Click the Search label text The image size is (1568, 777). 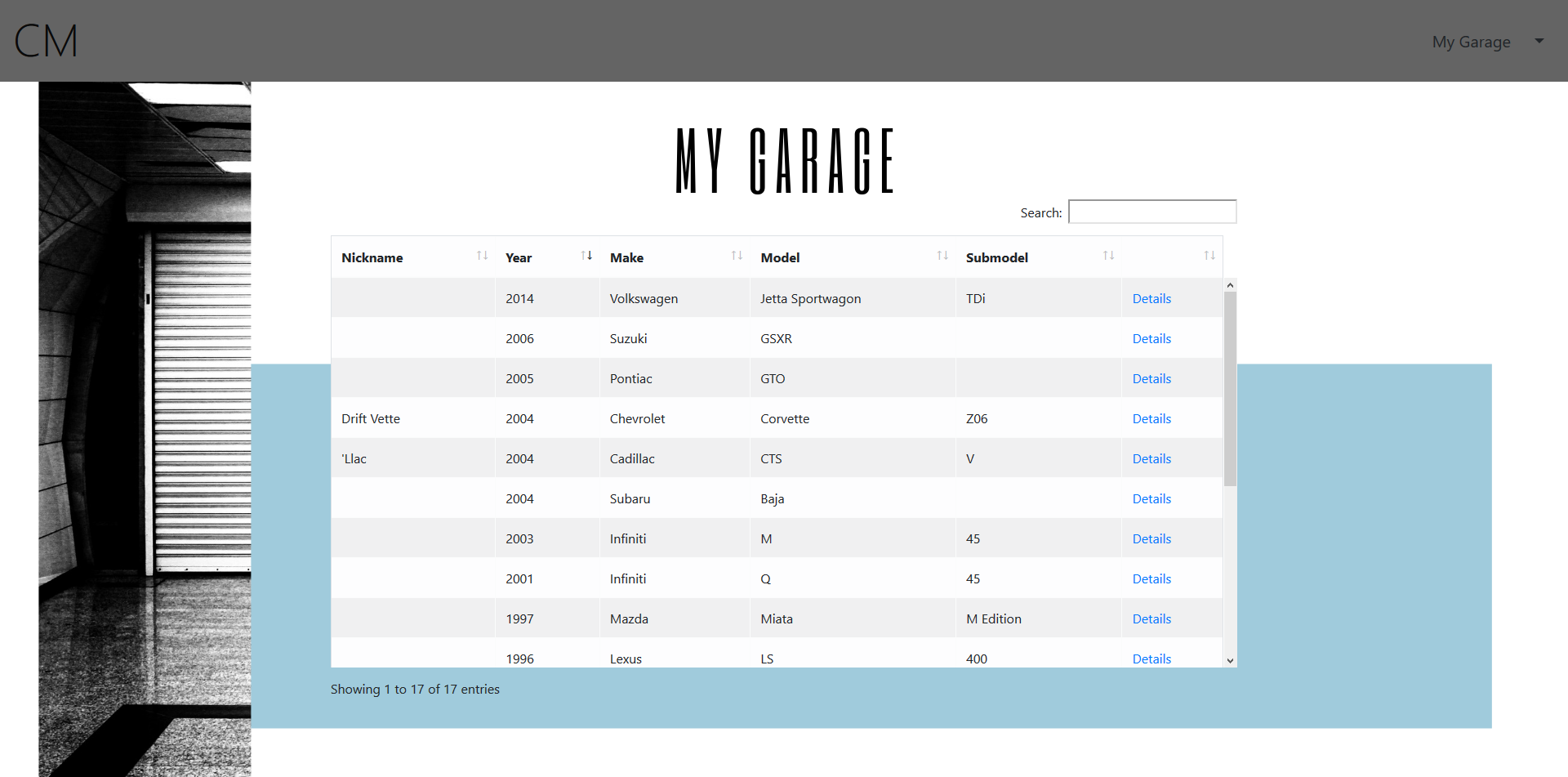[1041, 213]
